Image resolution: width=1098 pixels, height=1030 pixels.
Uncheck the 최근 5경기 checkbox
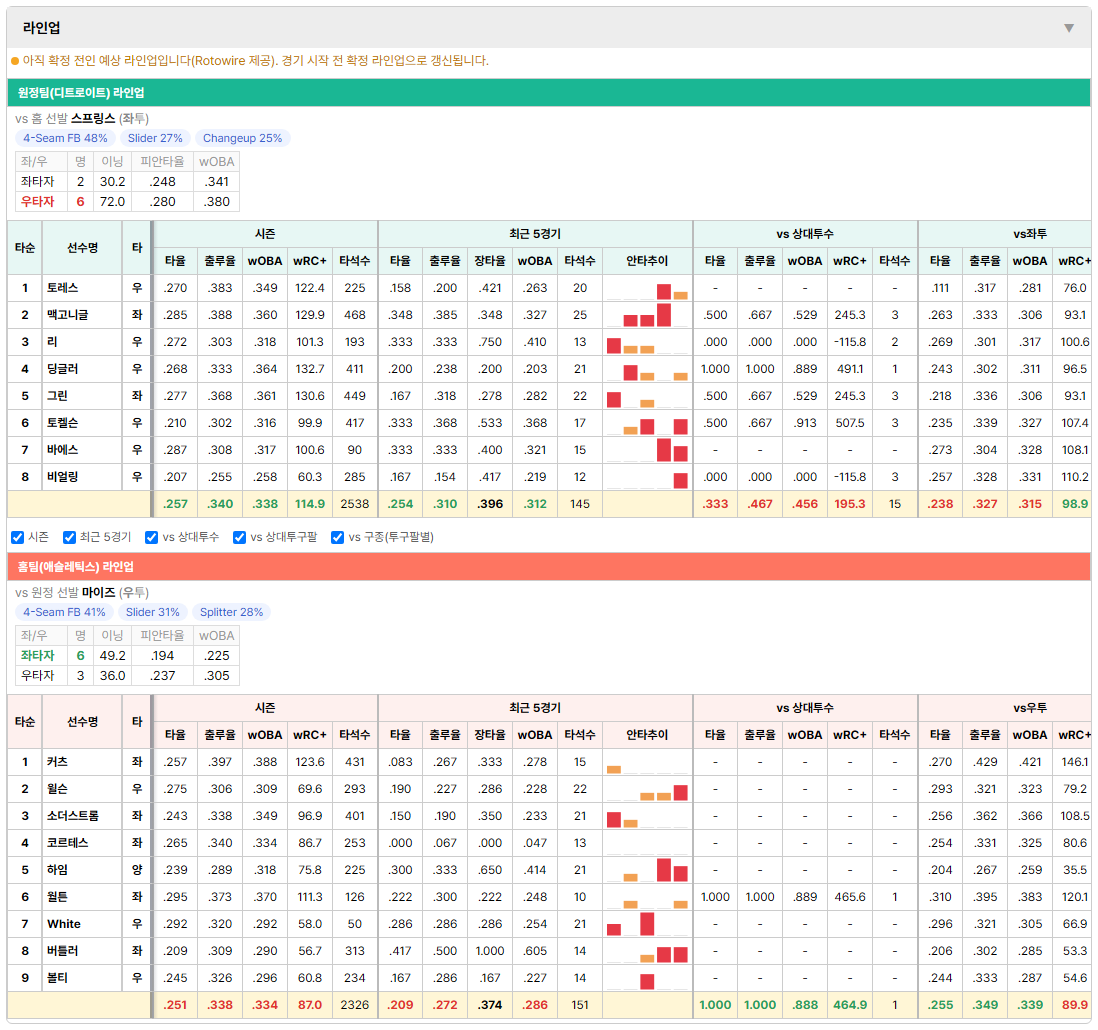point(69,537)
